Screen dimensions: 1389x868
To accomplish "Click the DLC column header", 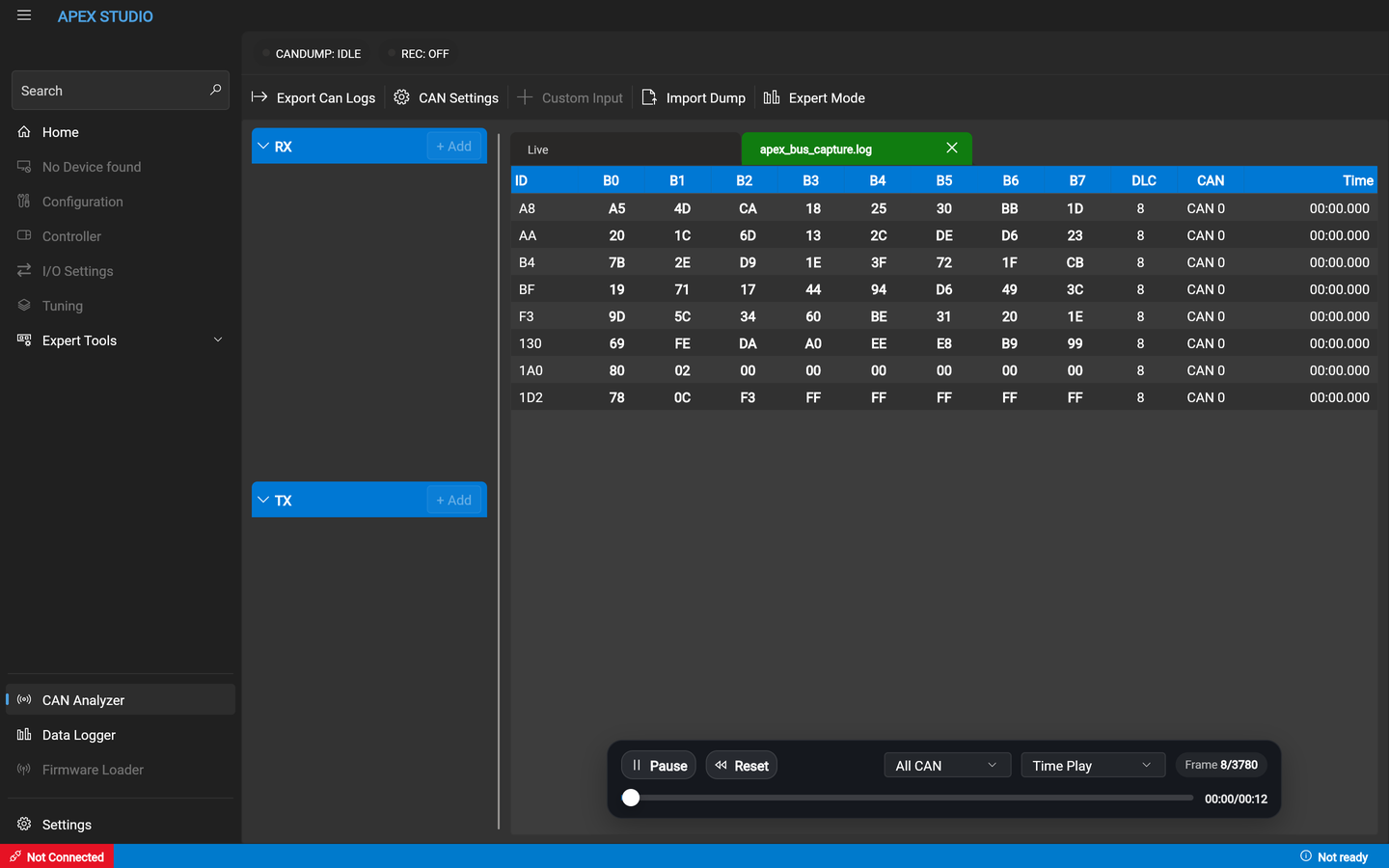I will tap(1144, 180).
